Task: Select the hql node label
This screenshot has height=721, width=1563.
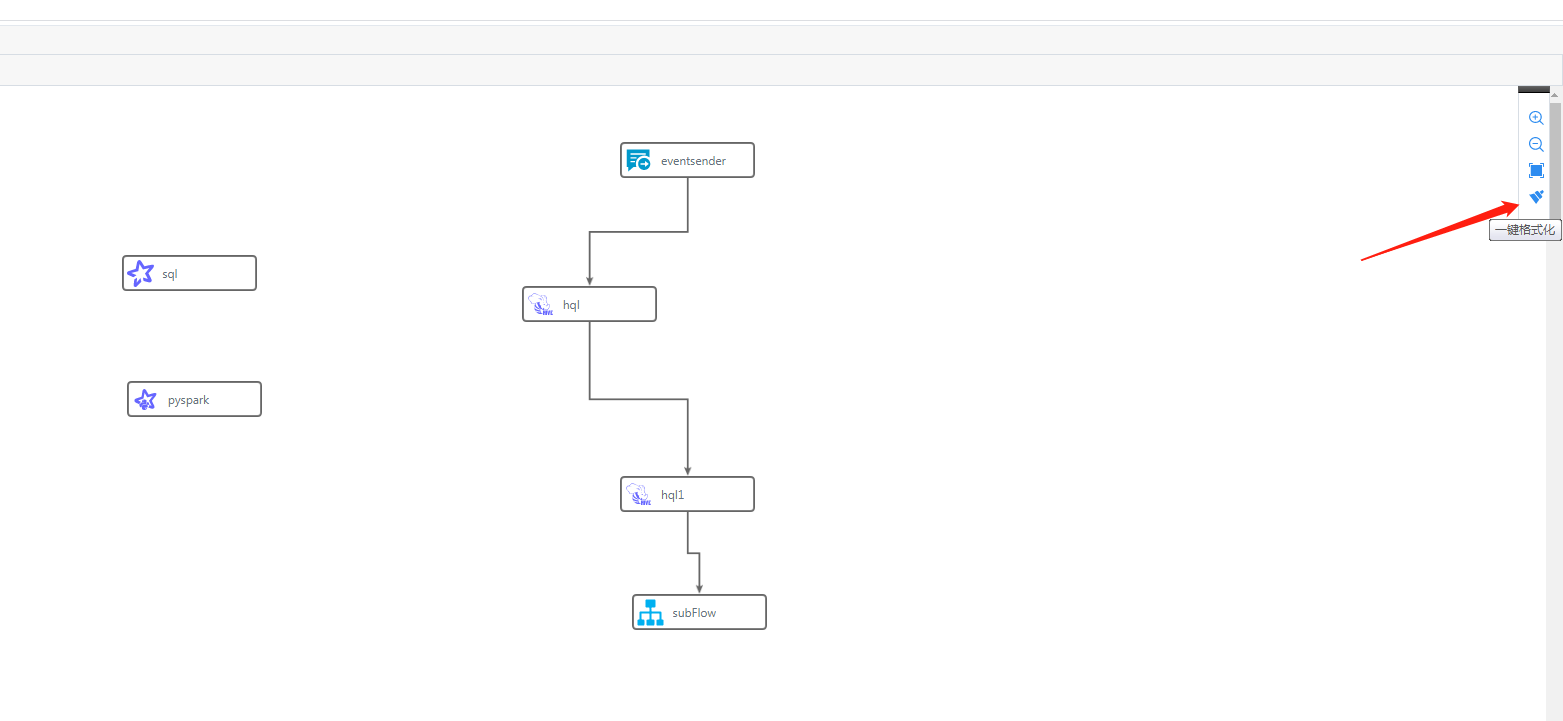Action: 571,305
